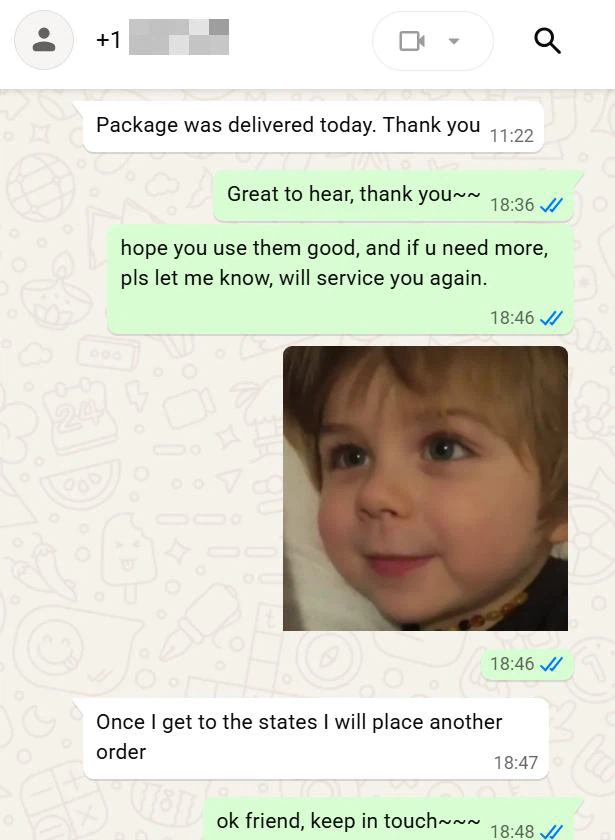Select the 'Once I get to the states' message
This screenshot has width=615, height=840.
(316, 738)
